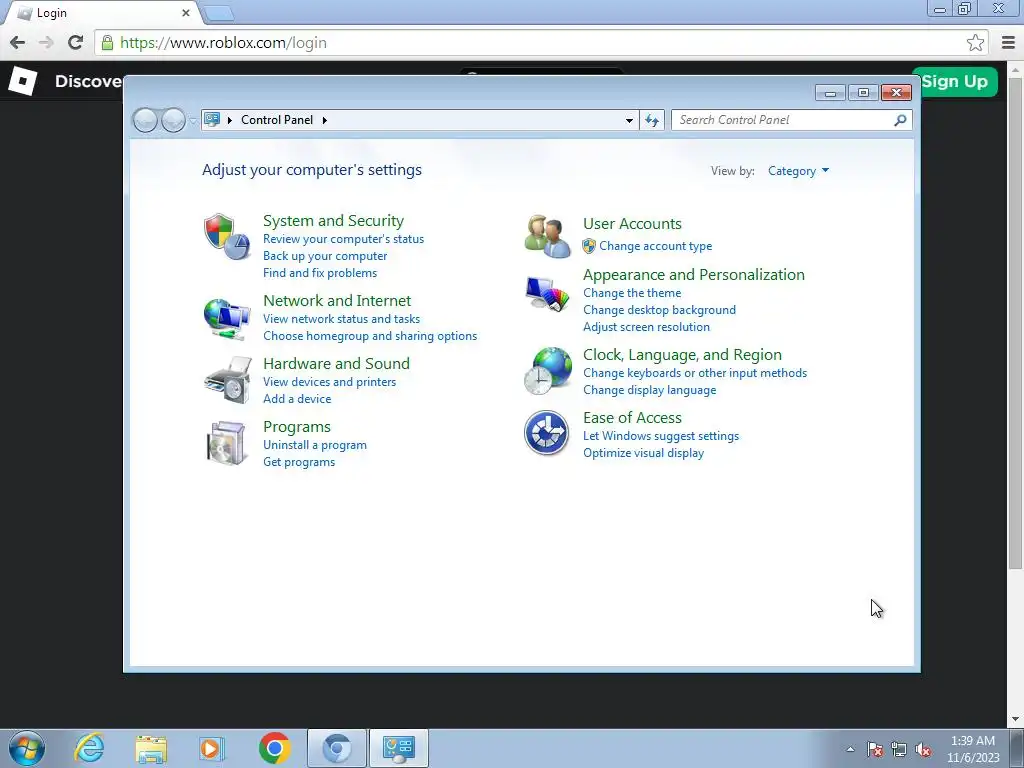The image size is (1024, 768).
Task: Click Change account type
Action: point(656,246)
